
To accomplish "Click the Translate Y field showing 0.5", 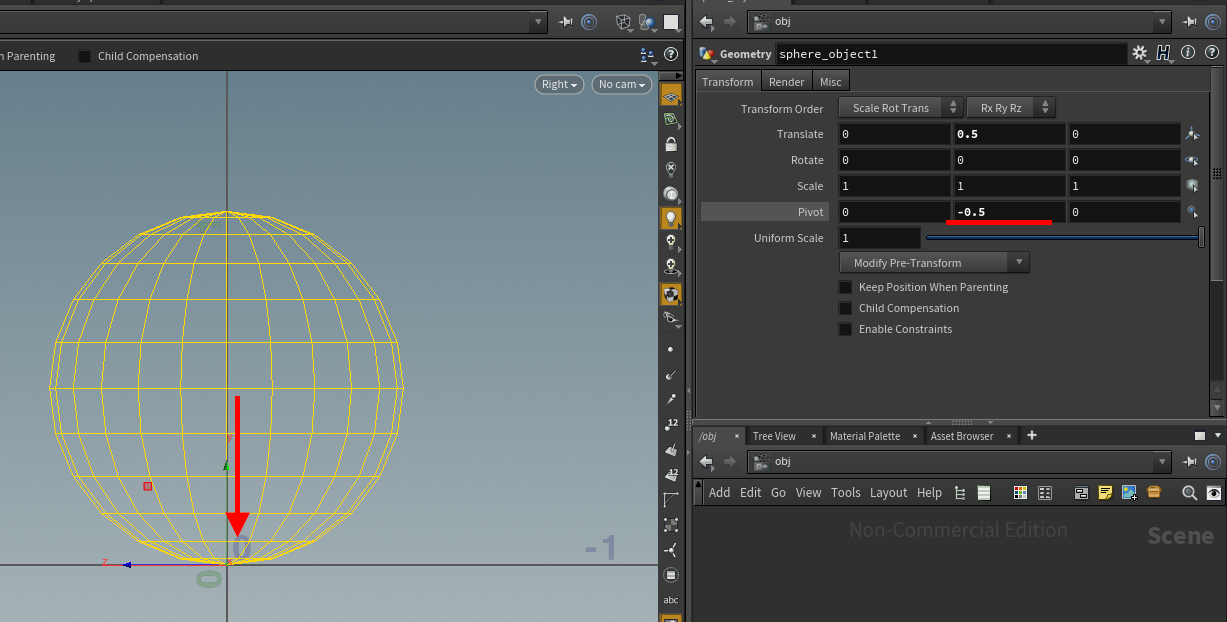I will coord(1008,134).
